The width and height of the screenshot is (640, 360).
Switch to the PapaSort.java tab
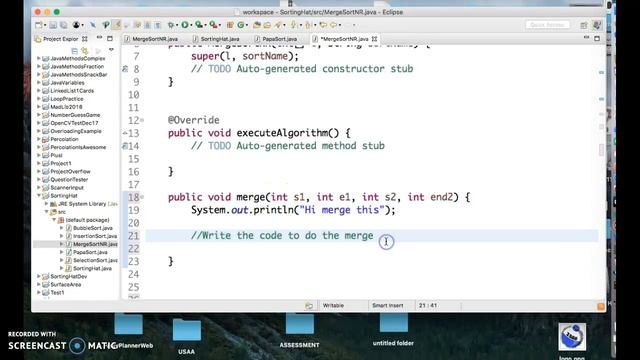click(276, 39)
